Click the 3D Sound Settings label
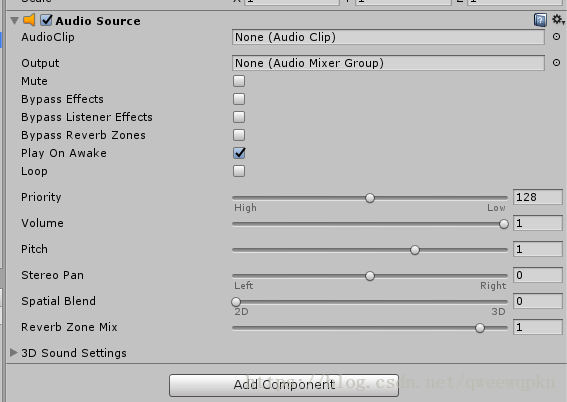The image size is (567, 402). (74, 353)
